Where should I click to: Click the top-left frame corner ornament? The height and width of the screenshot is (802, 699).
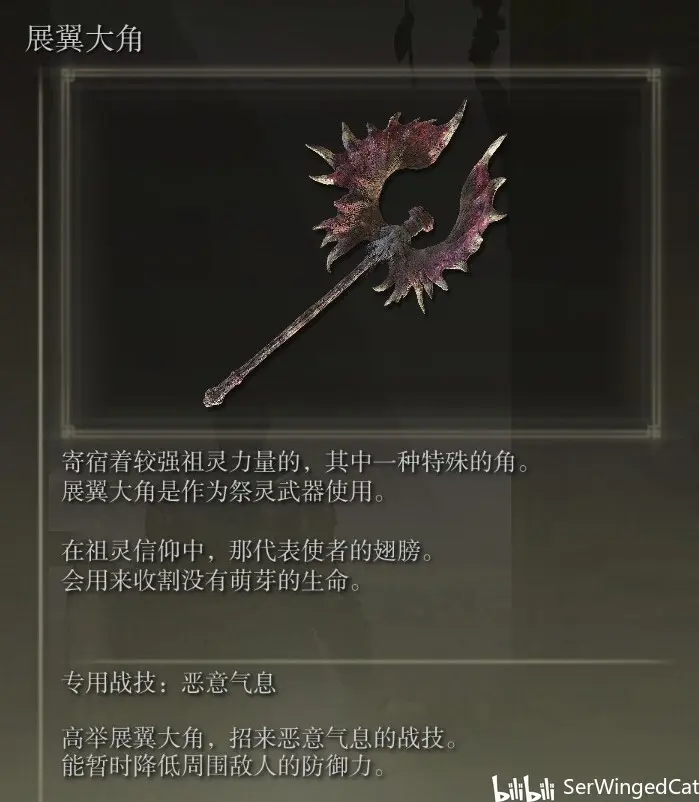coord(67,76)
